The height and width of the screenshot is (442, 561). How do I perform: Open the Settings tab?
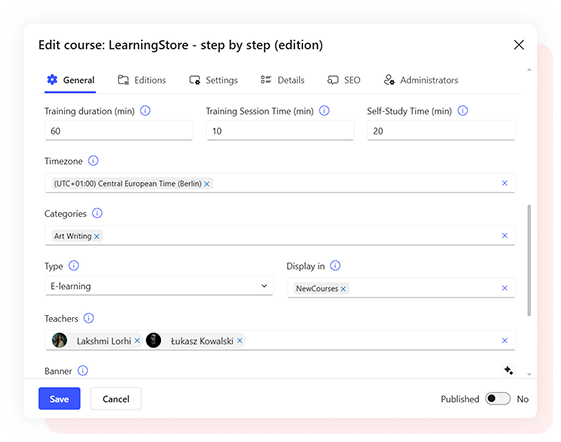pos(214,80)
